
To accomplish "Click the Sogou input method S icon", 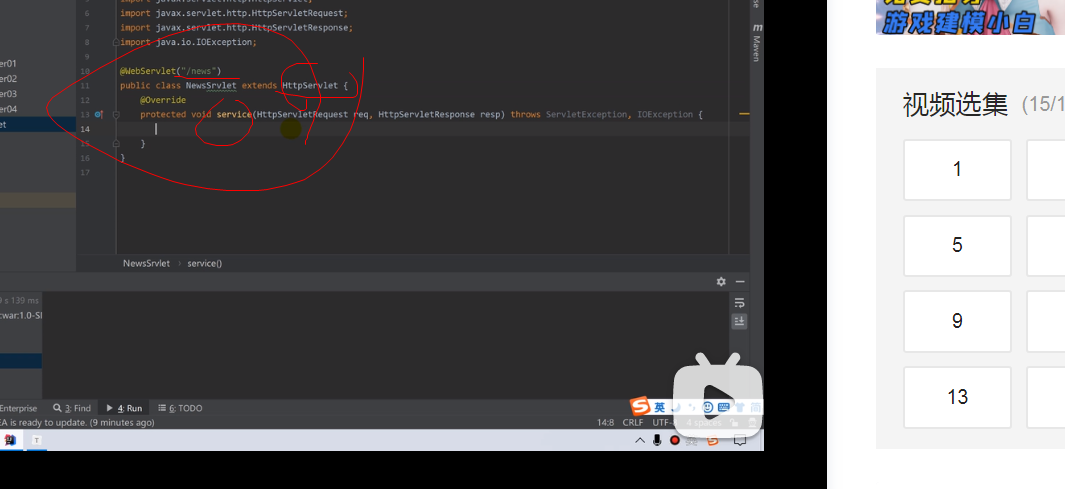I will 640,407.
